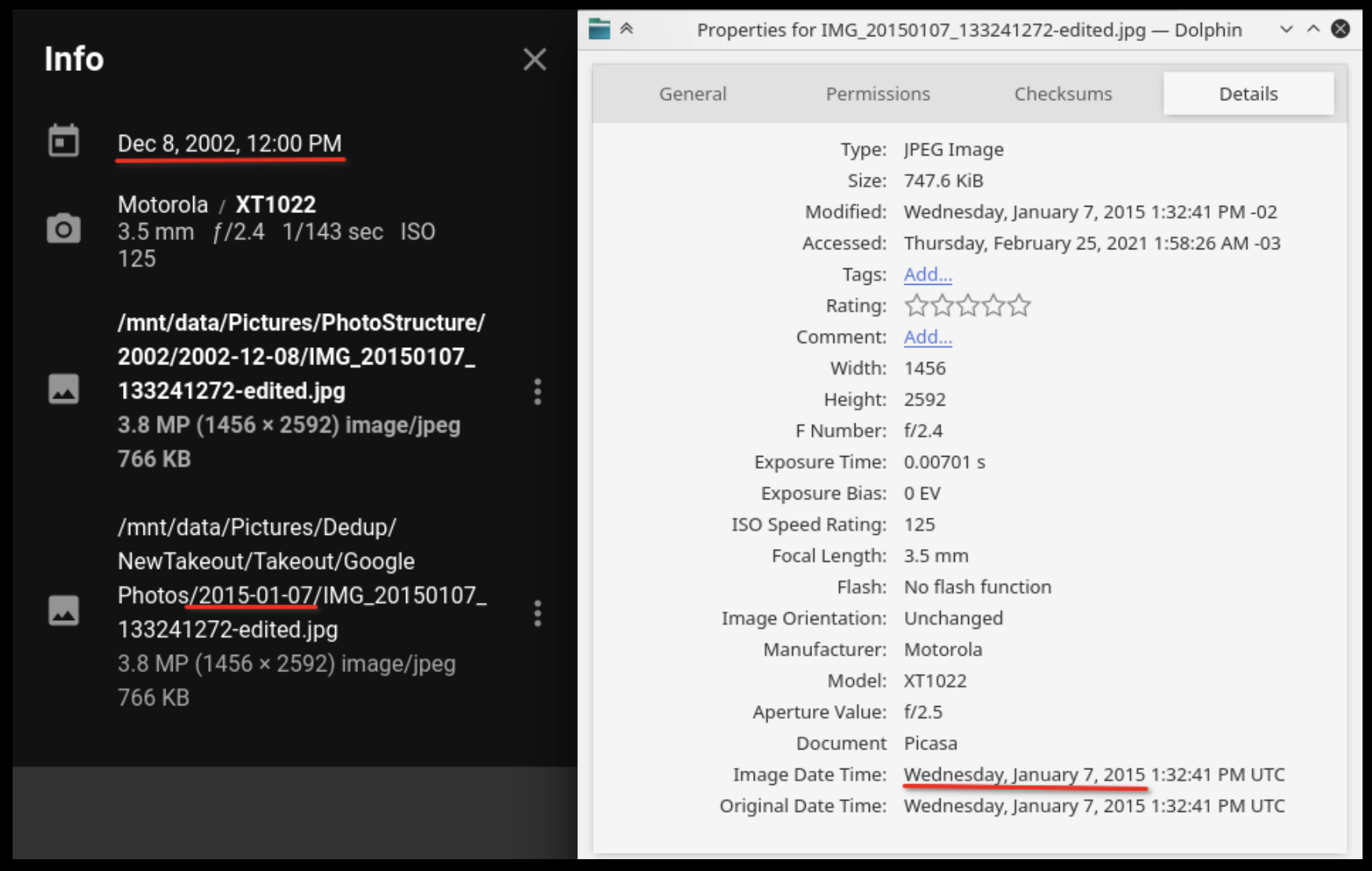Click the Exposure Time value 0.00701 s
Image resolution: width=1372 pixels, height=871 pixels.
click(x=945, y=462)
